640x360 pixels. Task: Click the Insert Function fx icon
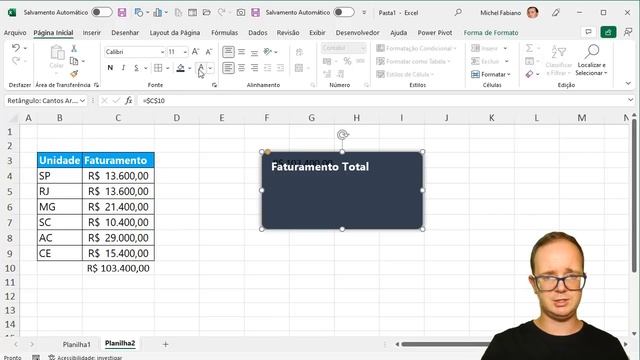(x=129, y=100)
